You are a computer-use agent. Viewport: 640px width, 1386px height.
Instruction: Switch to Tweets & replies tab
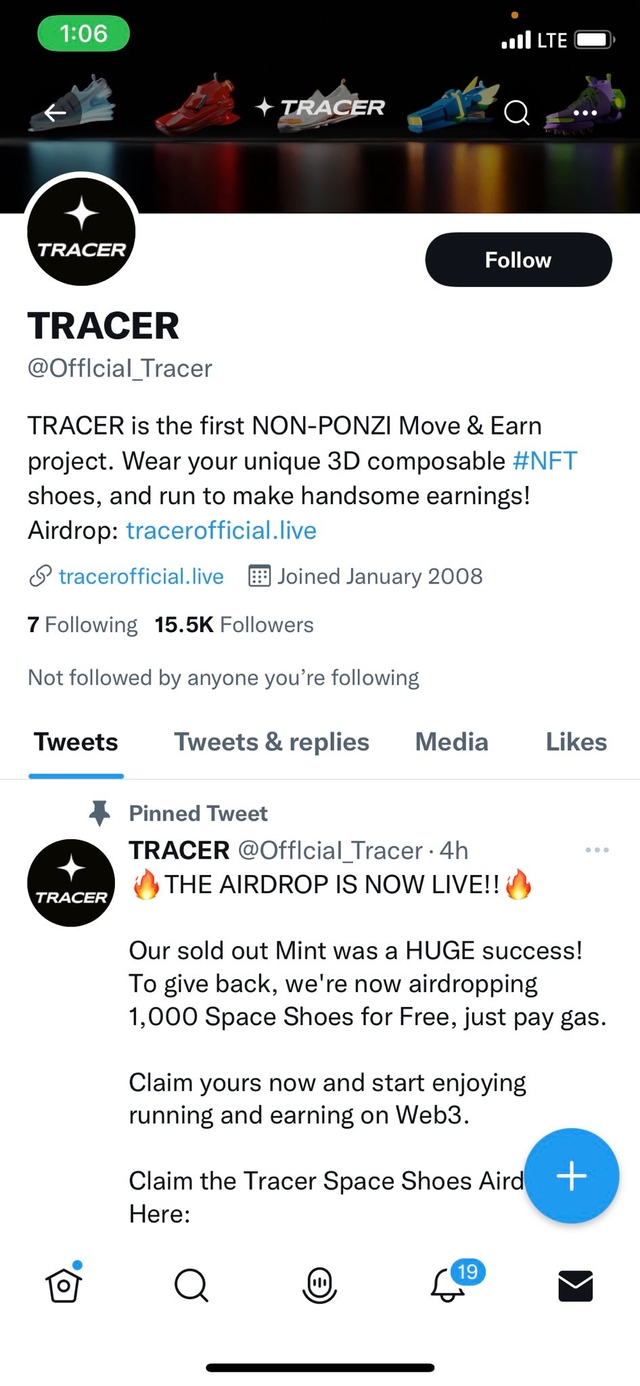271,742
